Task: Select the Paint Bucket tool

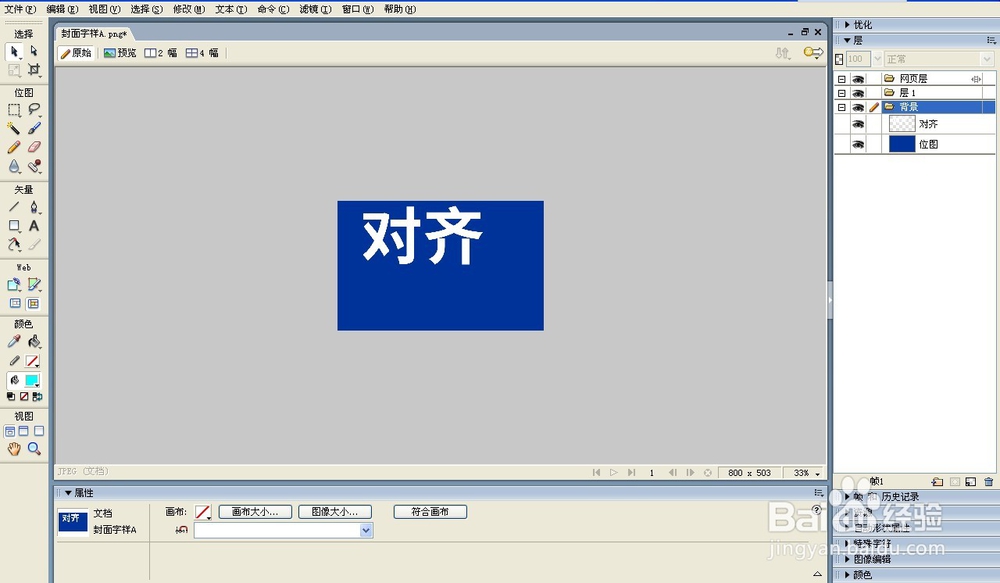Action: (34, 341)
